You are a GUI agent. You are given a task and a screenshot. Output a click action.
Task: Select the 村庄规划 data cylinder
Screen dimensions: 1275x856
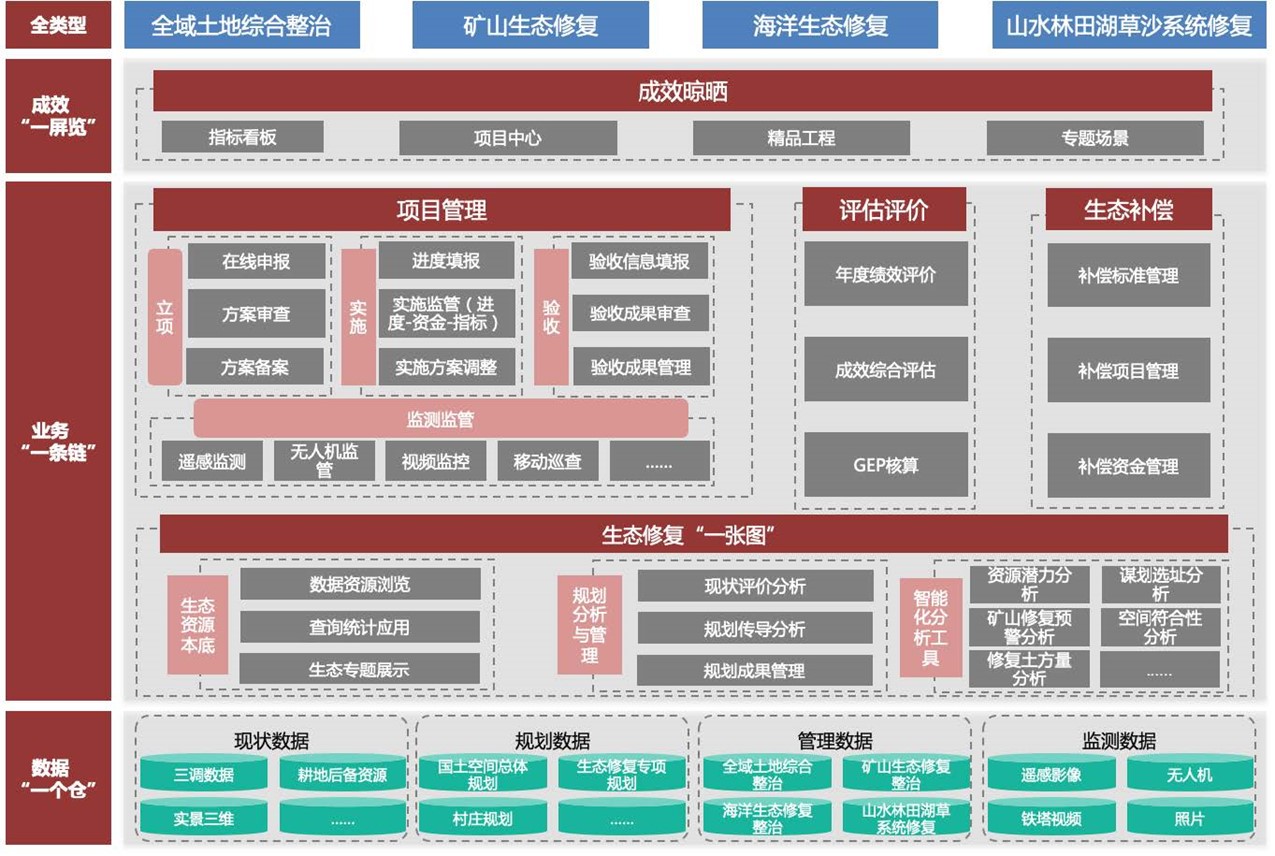[482, 818]
